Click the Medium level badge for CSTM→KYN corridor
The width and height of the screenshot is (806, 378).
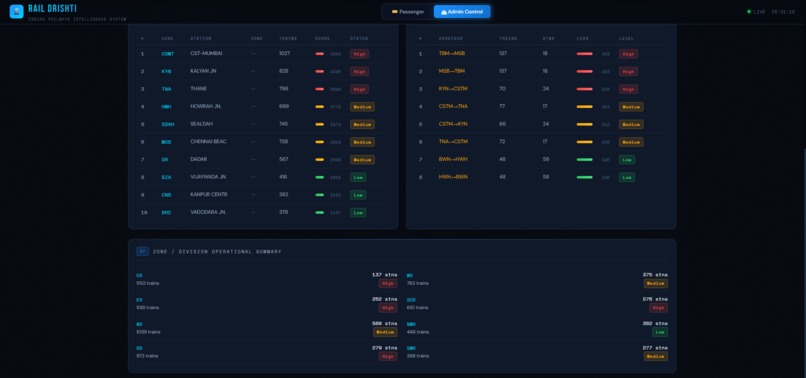(631, 124)
